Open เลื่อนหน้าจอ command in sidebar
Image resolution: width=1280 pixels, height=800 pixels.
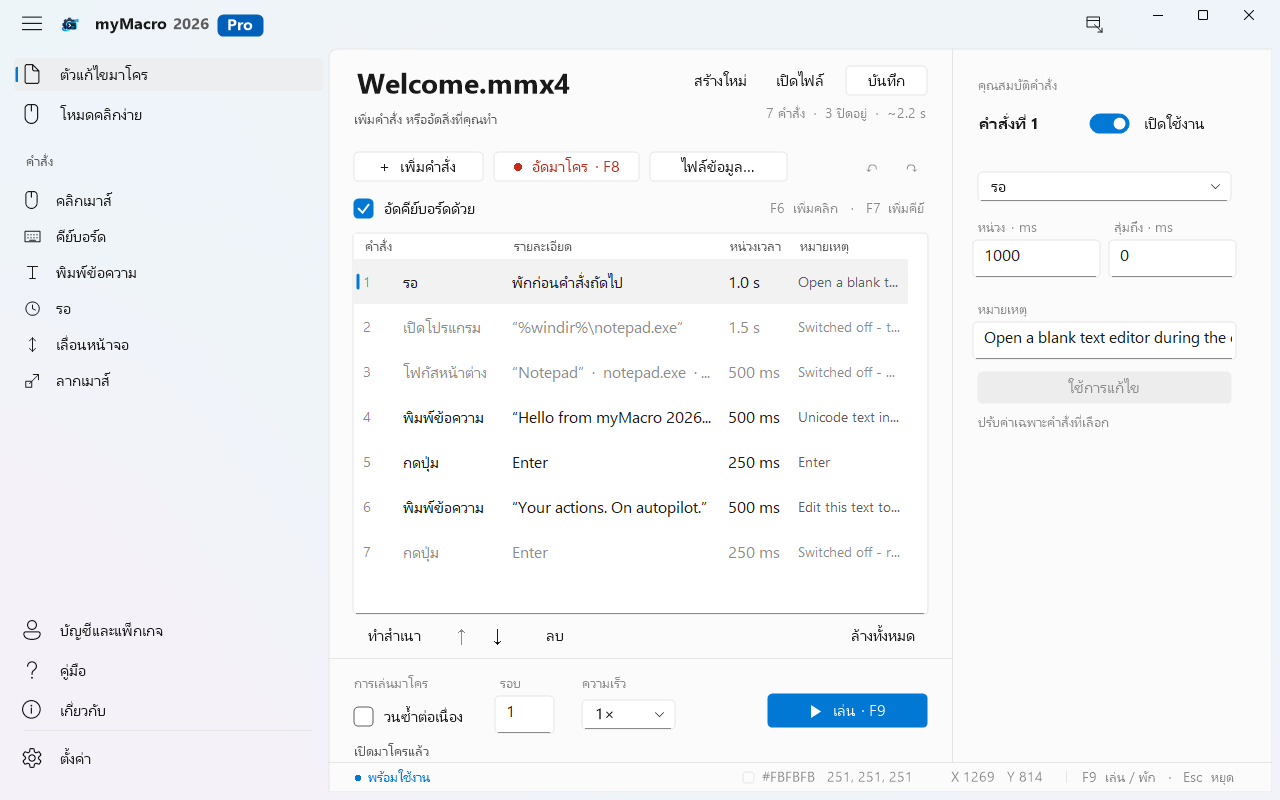[168, 344]
